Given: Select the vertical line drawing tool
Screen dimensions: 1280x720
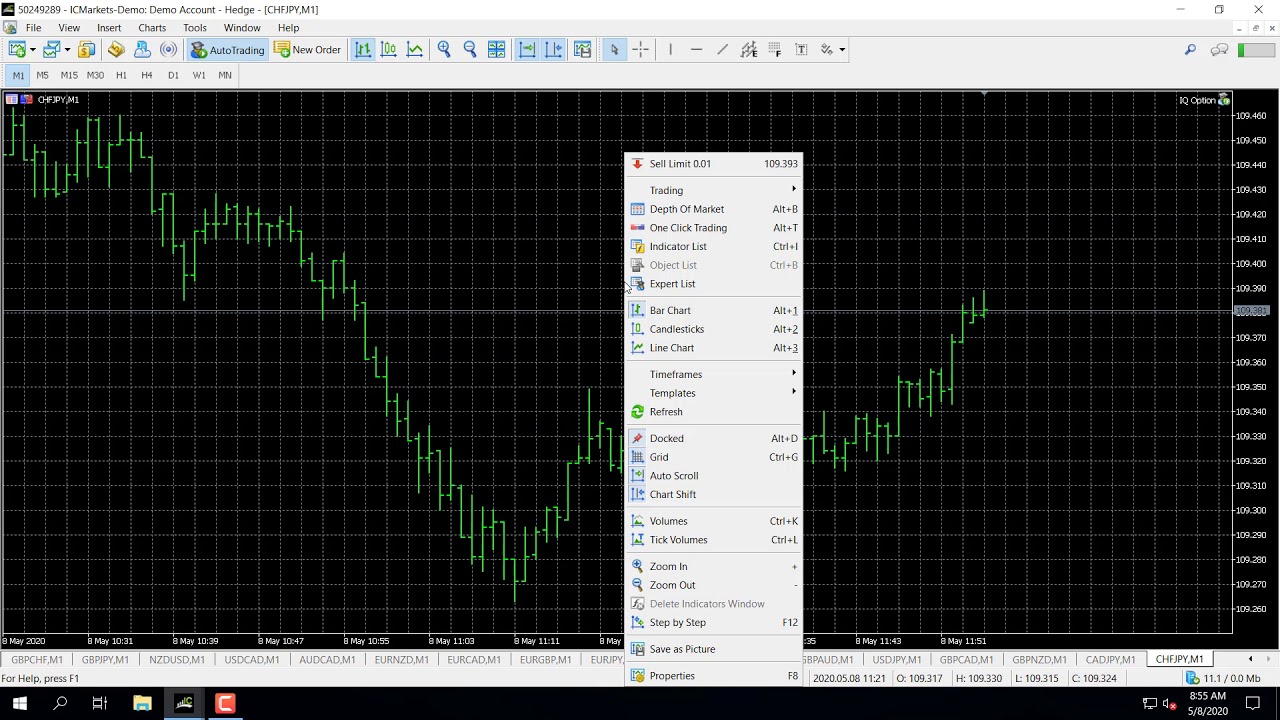Looking at the screenshot, I should coord(670,49).
